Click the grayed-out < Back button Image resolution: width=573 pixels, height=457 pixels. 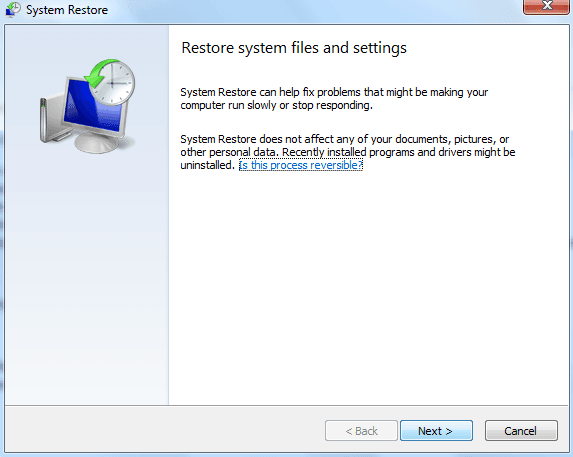coord(361,431)
